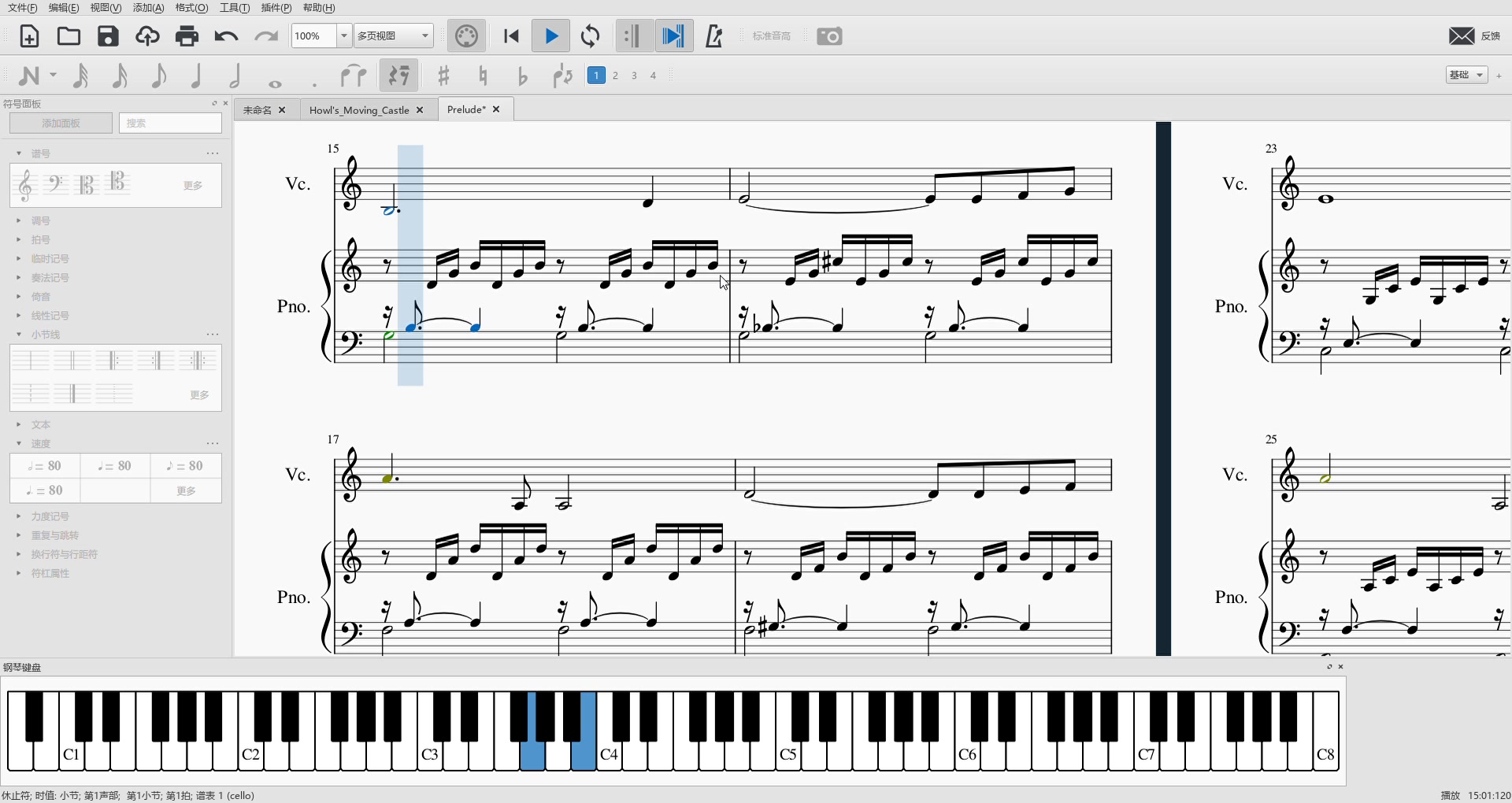Viewport: 1512px width, 803px height.
Task: Open the 基础 workspace dropdown
Action: click(x=1466, y=75)
